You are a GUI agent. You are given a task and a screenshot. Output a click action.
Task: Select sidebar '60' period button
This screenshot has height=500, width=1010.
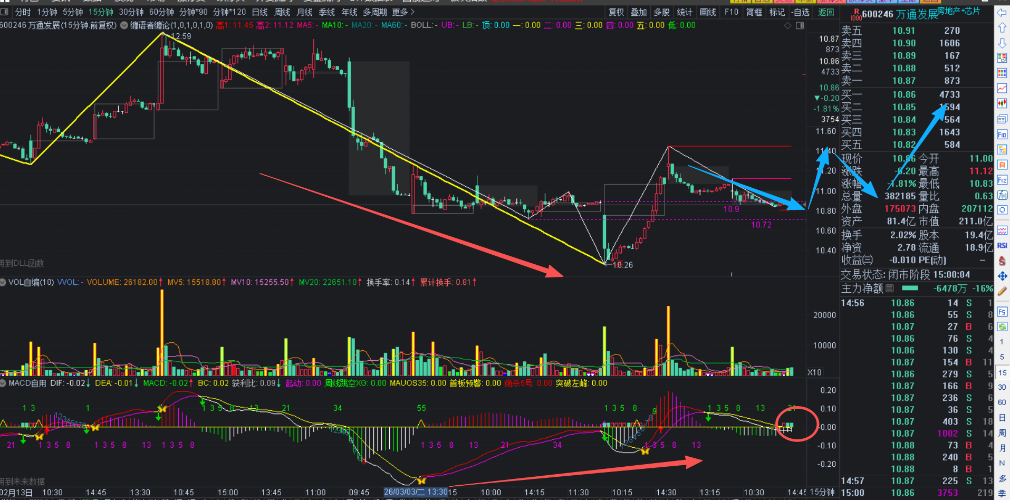(x=1002, y=403)
